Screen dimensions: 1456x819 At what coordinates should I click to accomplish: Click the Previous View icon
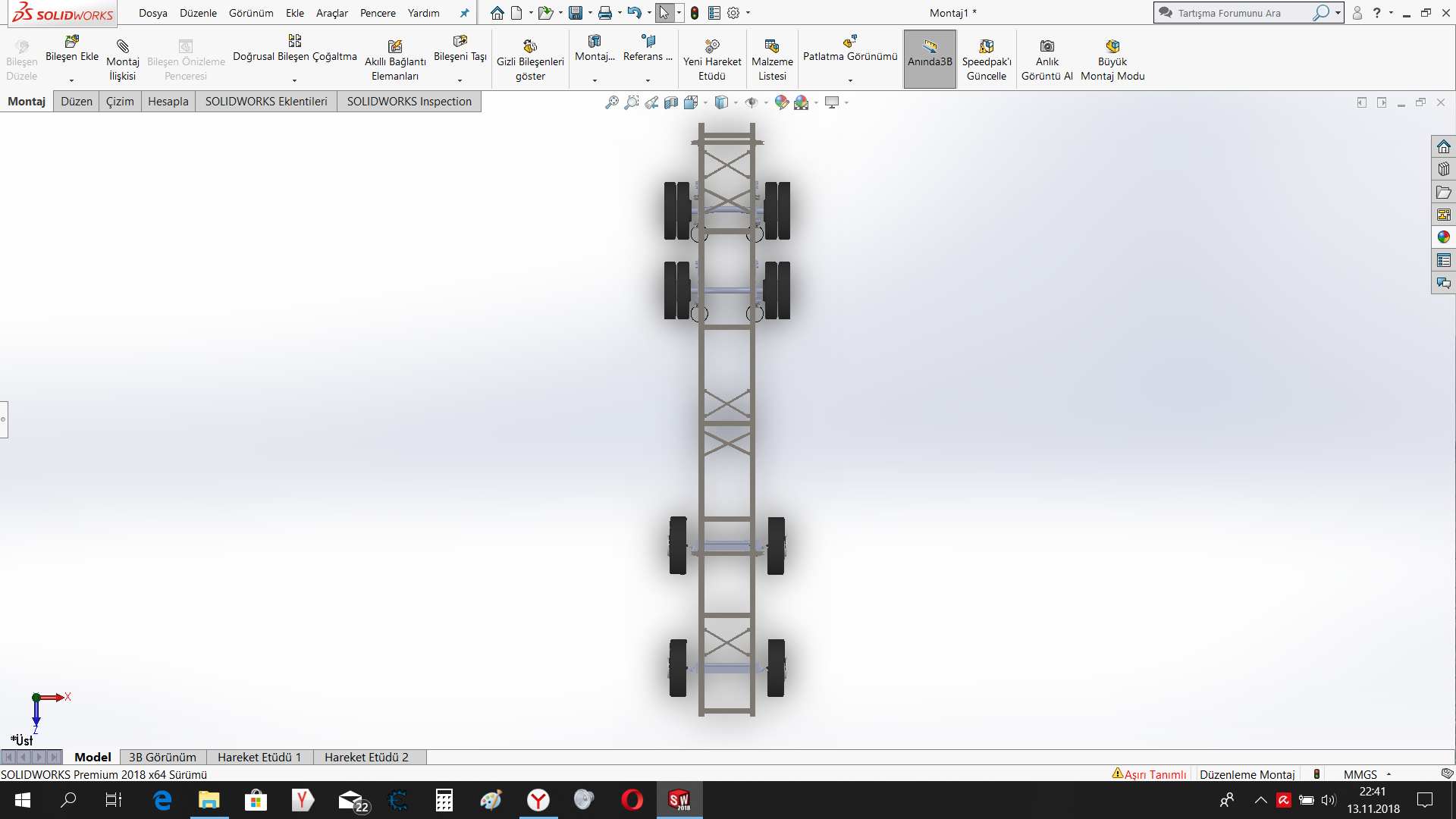[651, 102]
